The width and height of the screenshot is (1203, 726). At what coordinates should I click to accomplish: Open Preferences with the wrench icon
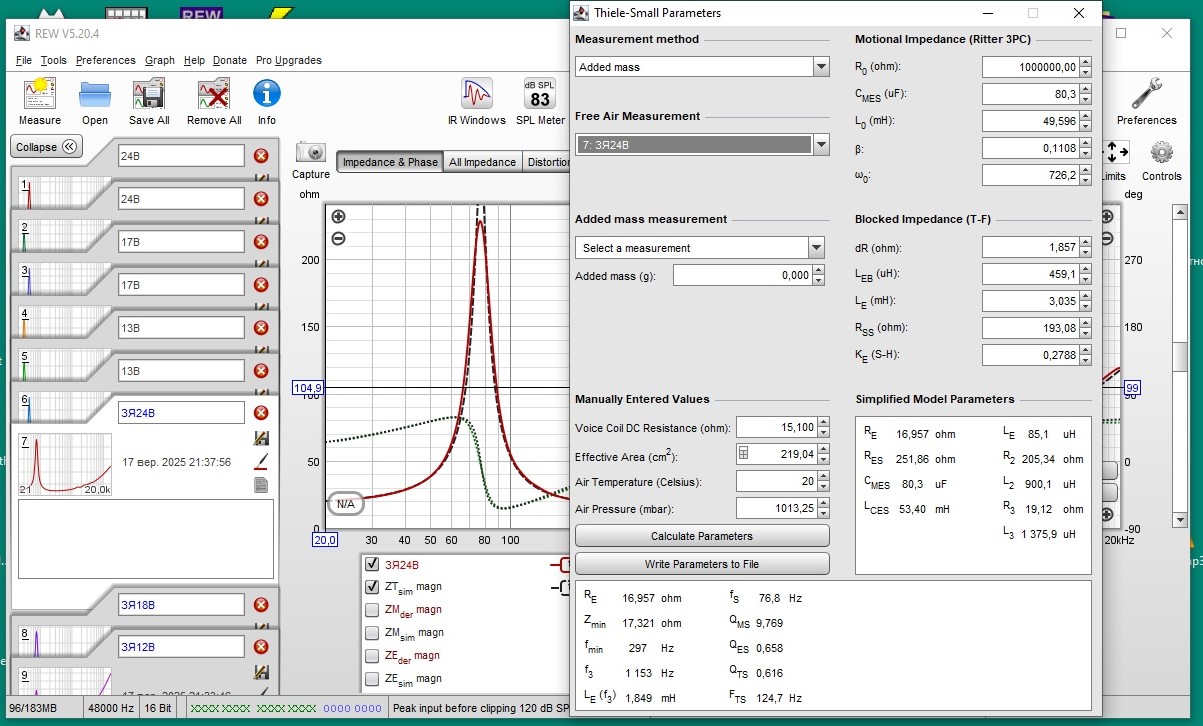[x=1146, y=96]
